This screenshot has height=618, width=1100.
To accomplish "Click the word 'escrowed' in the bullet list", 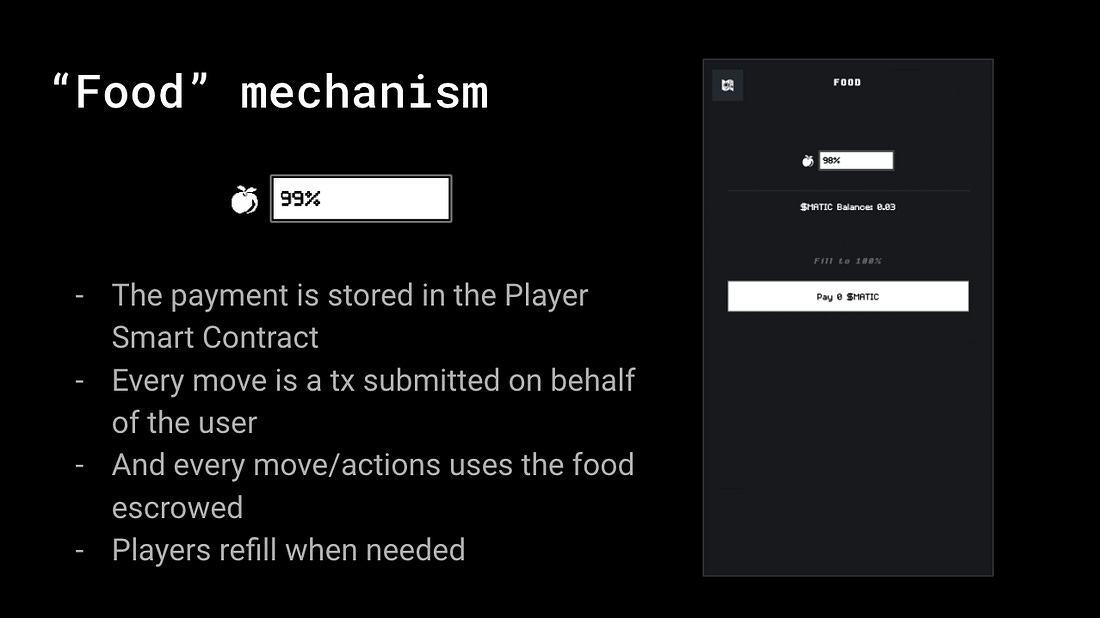I will click(177, 508).
